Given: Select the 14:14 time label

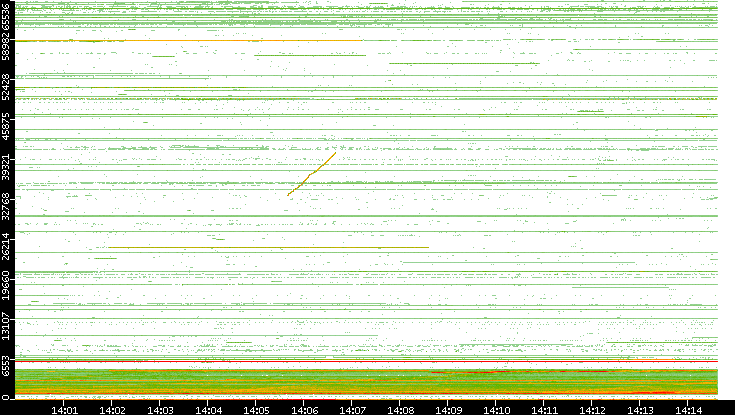Looking at the screenshot, I should click(x=688, y=409).
